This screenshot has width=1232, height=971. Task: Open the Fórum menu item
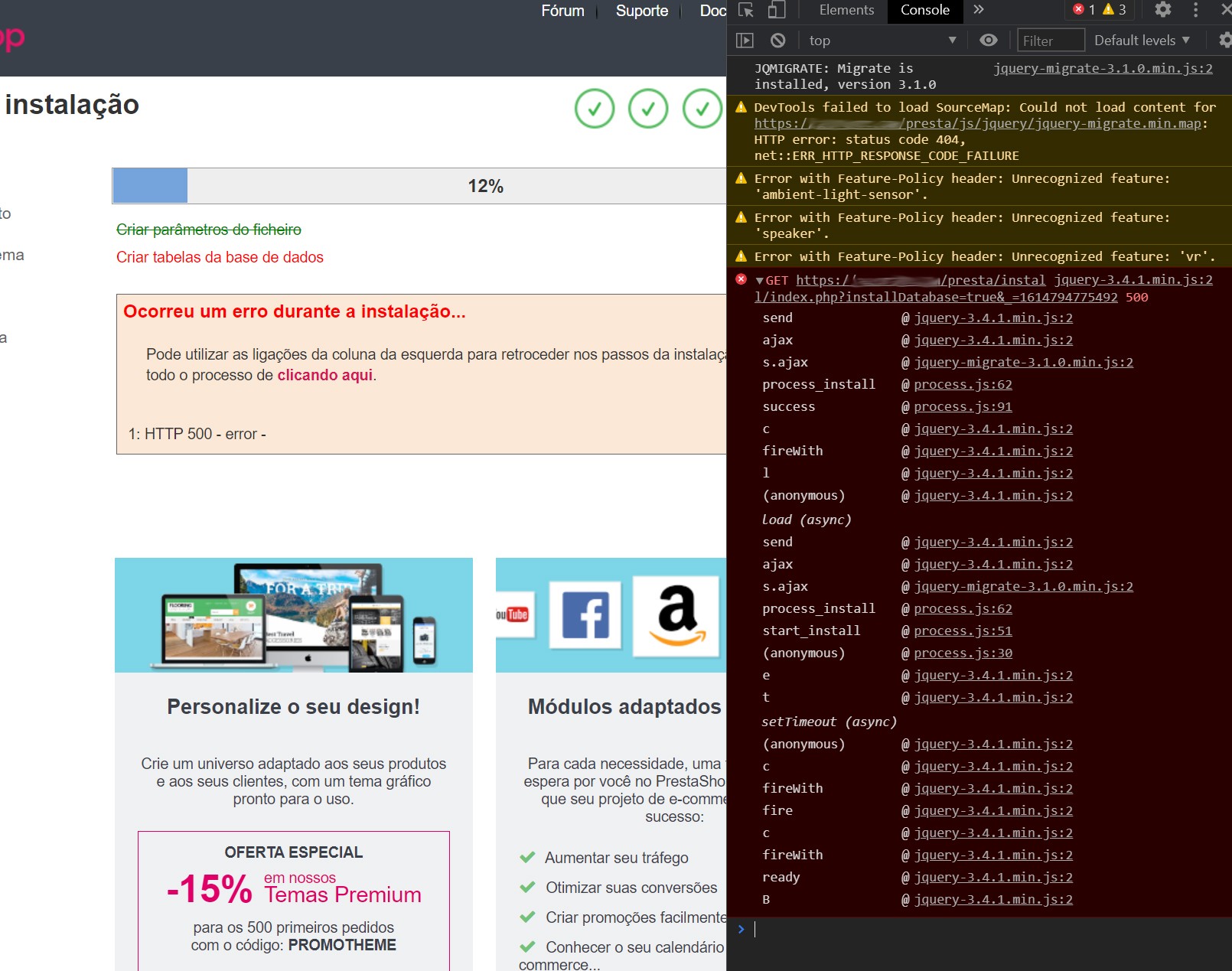562,11
